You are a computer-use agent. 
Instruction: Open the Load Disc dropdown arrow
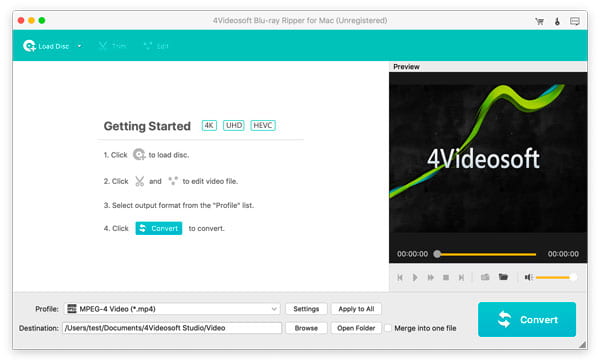point(79,46)
